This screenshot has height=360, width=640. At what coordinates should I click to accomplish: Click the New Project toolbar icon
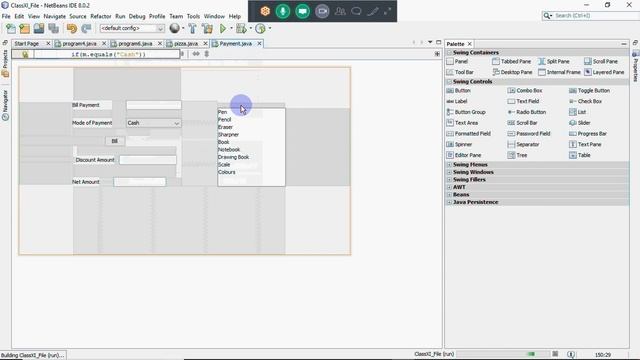coord(24,29)
